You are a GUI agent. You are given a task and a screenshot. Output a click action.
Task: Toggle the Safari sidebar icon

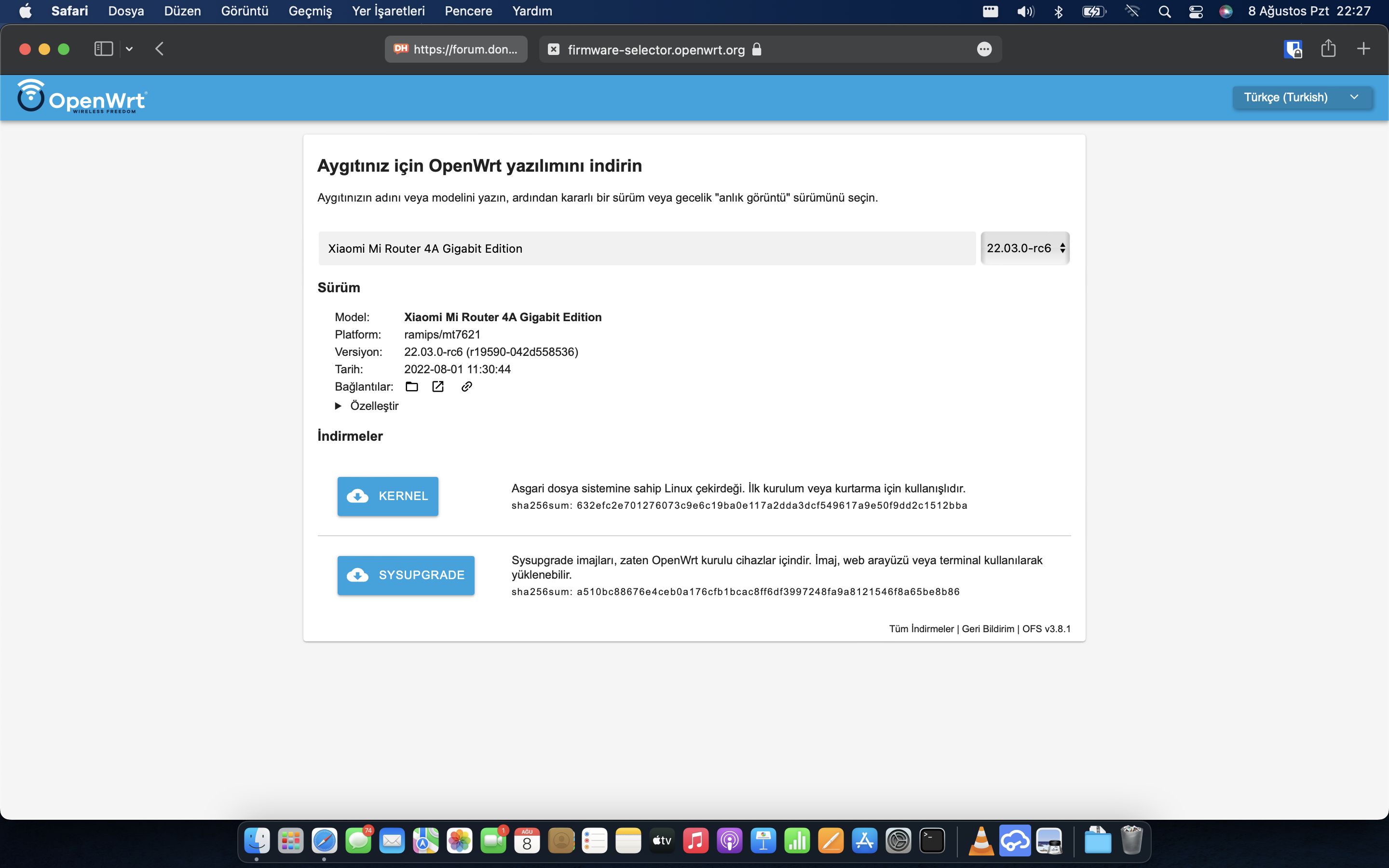[x=103, y=49]
